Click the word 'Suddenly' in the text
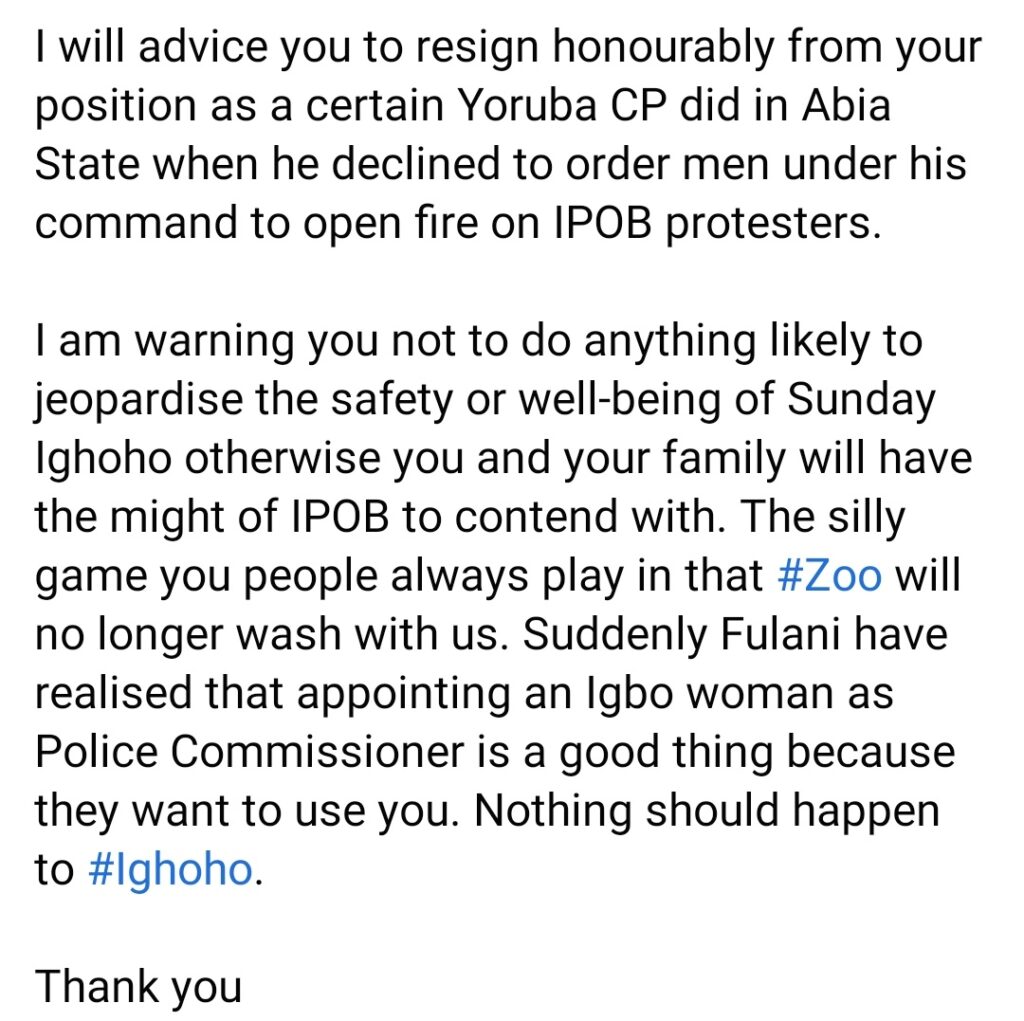 click(615, 634)
